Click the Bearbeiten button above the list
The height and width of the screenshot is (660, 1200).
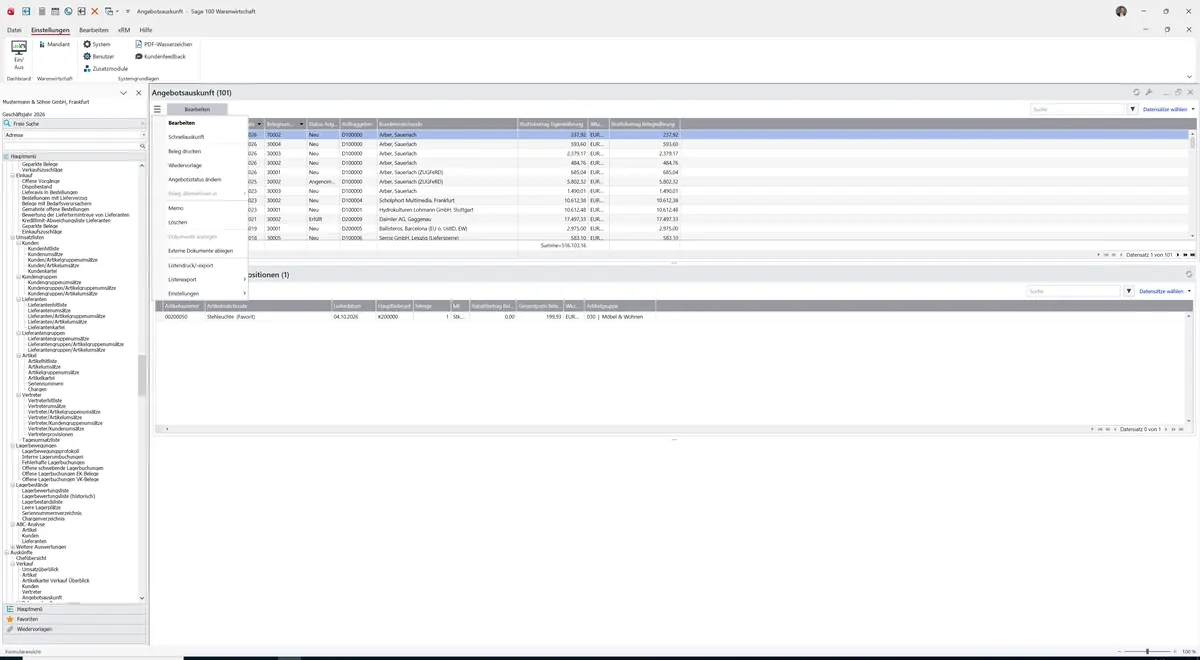pyautogui.click(x=197, y=109)
